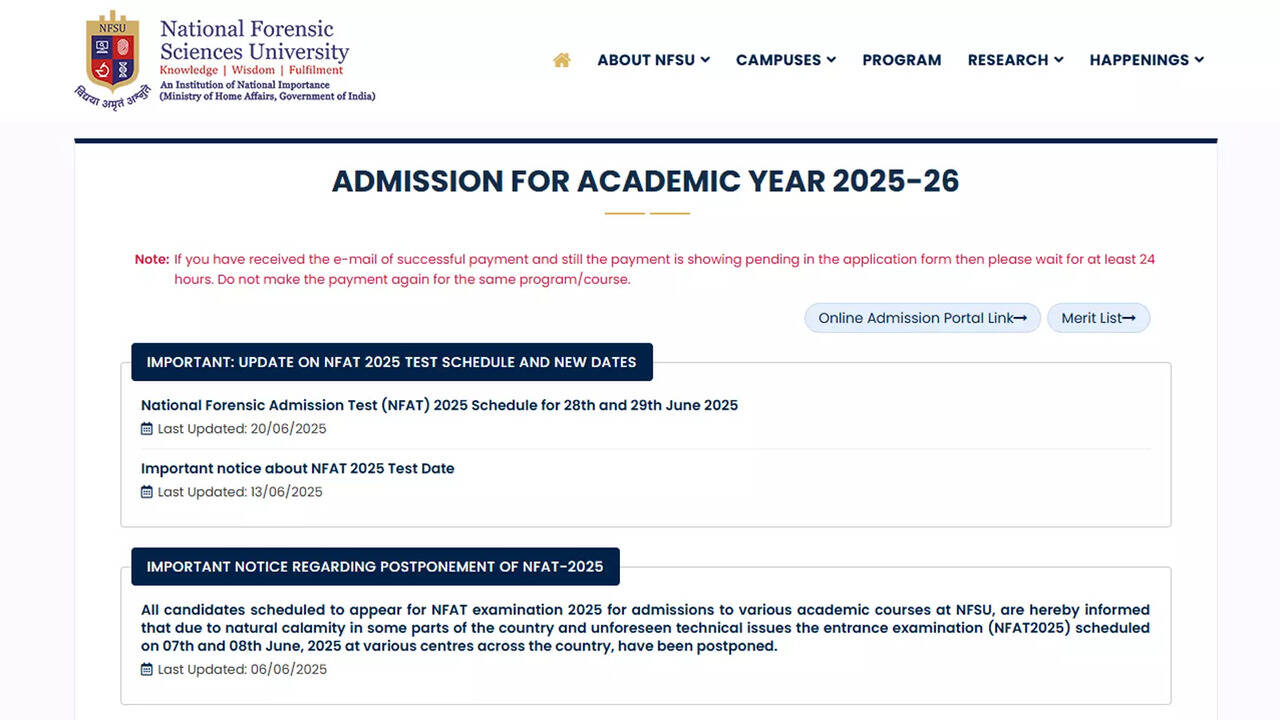Open Important notice about NFAT 2025 Test Date

(x=297, y=468)
